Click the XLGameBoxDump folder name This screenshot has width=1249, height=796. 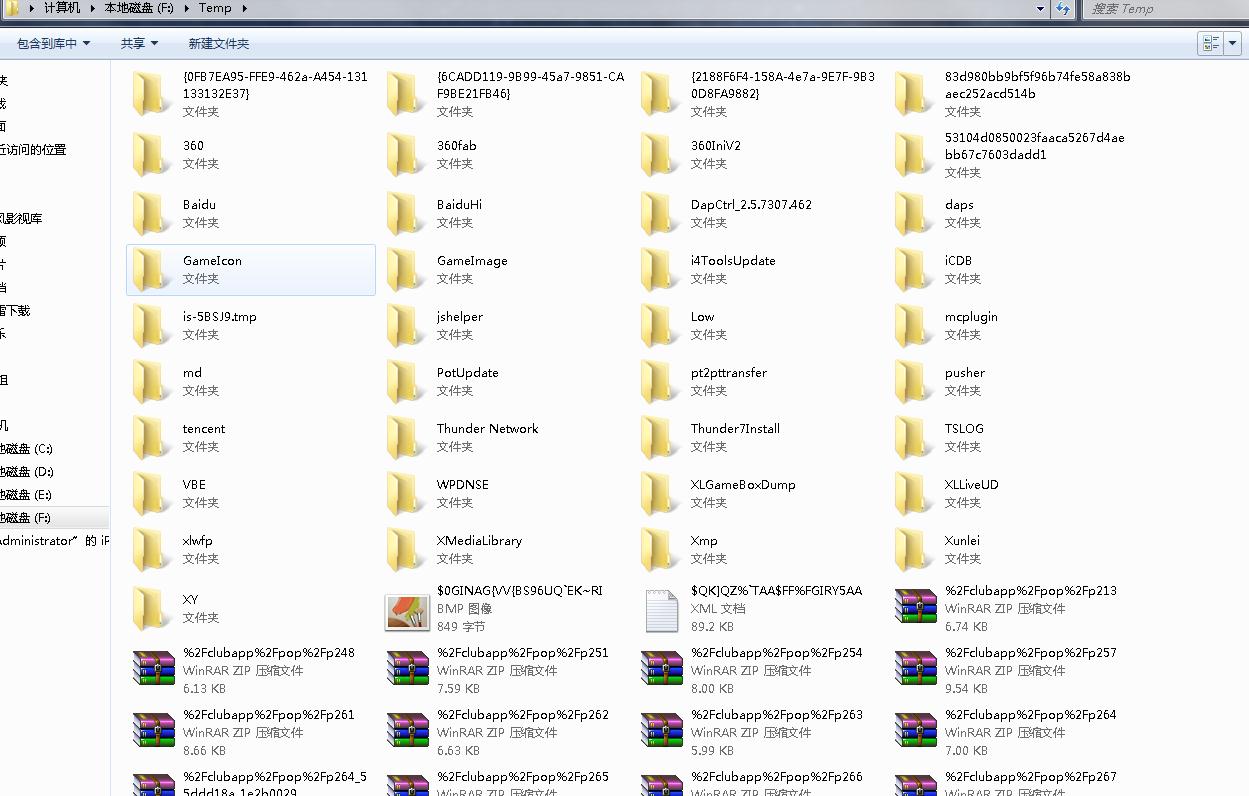click(x=743, y=484)
